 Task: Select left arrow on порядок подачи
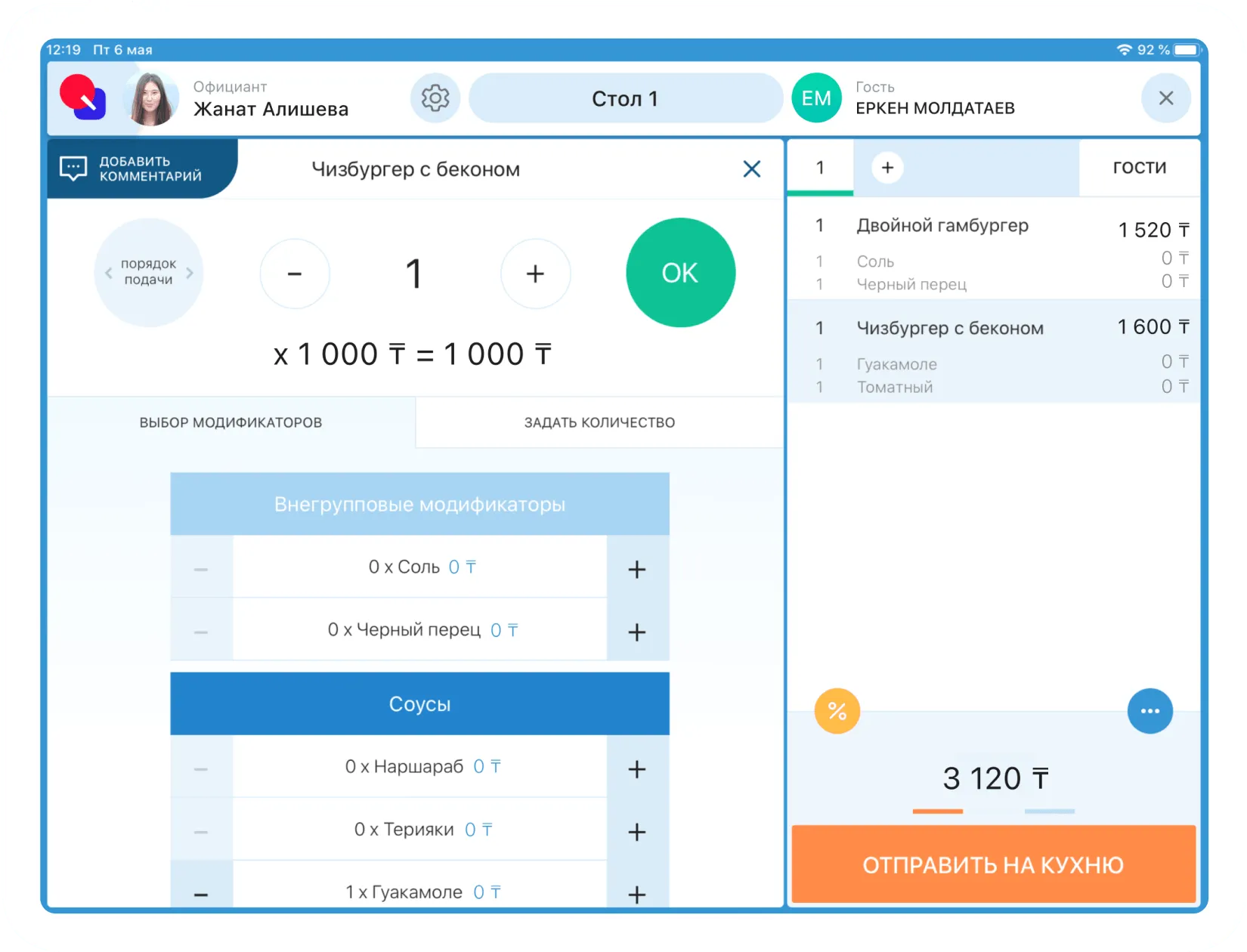[109, 273]
